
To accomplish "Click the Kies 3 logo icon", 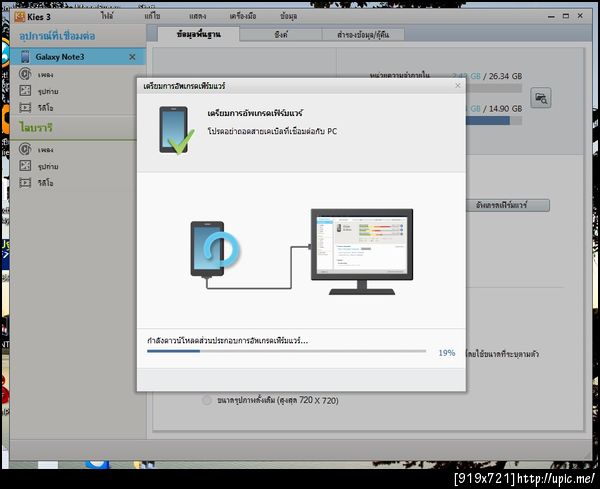I will coord(20,17).
